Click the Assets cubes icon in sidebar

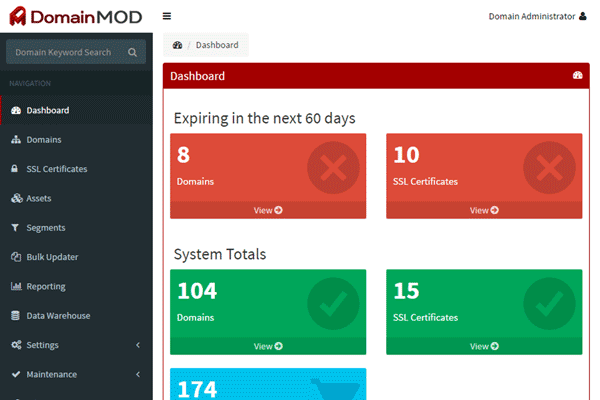16,198
